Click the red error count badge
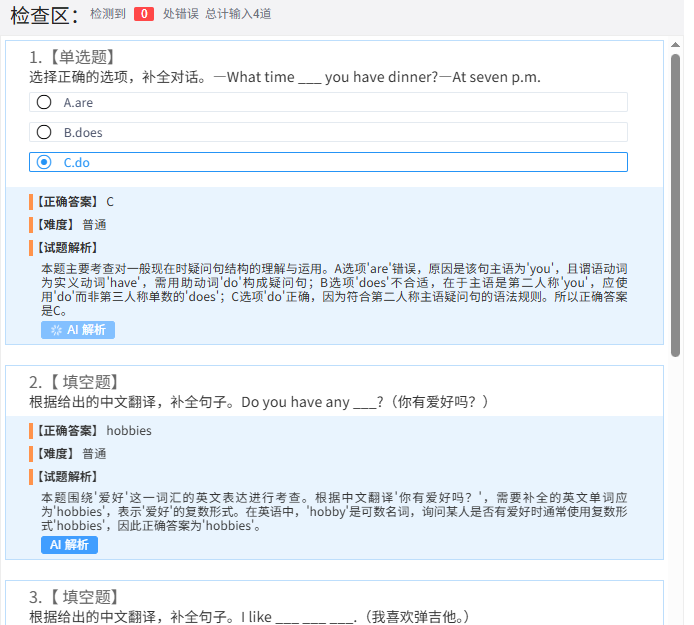 pyautogui.click(x=144, y=14)
